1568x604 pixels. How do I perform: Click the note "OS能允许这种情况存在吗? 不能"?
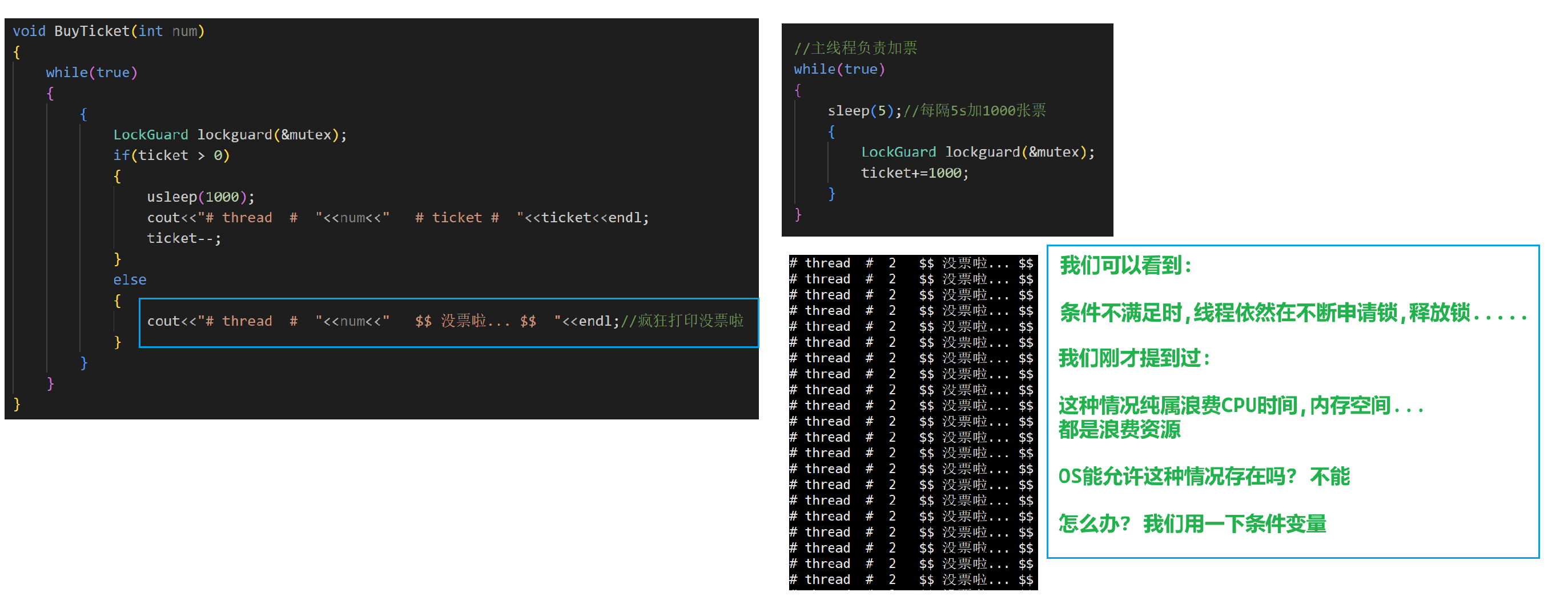1204,476
